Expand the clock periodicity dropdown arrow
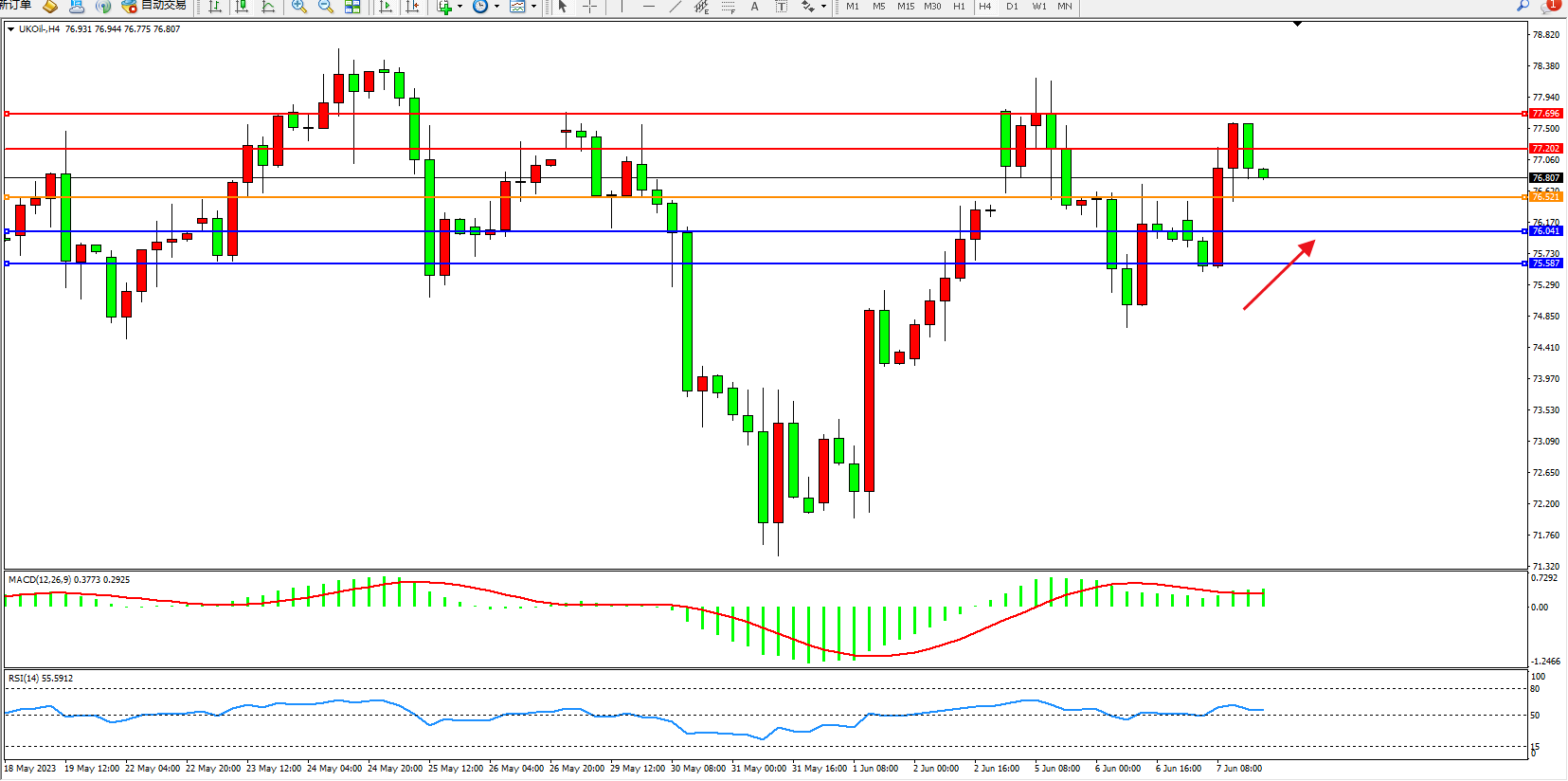This screenshot has height=781, width=1568. point(496,7)
